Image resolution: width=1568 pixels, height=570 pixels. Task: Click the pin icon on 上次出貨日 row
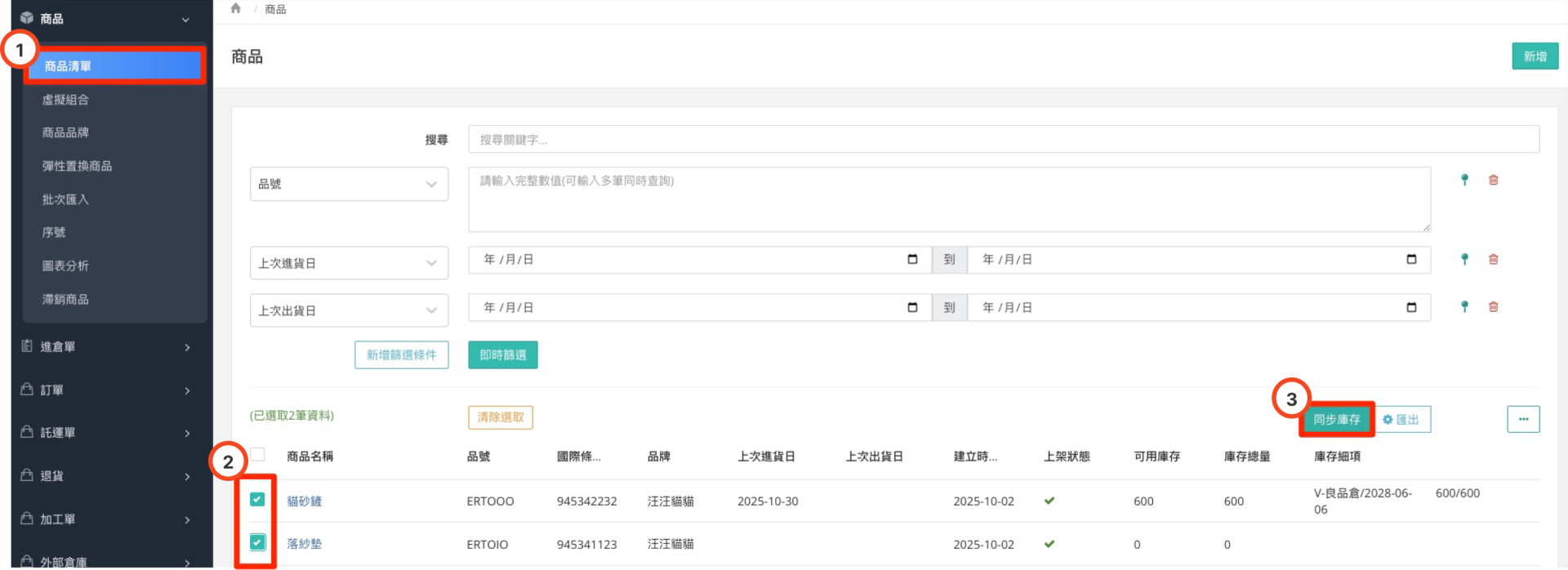pos(1464,307)
